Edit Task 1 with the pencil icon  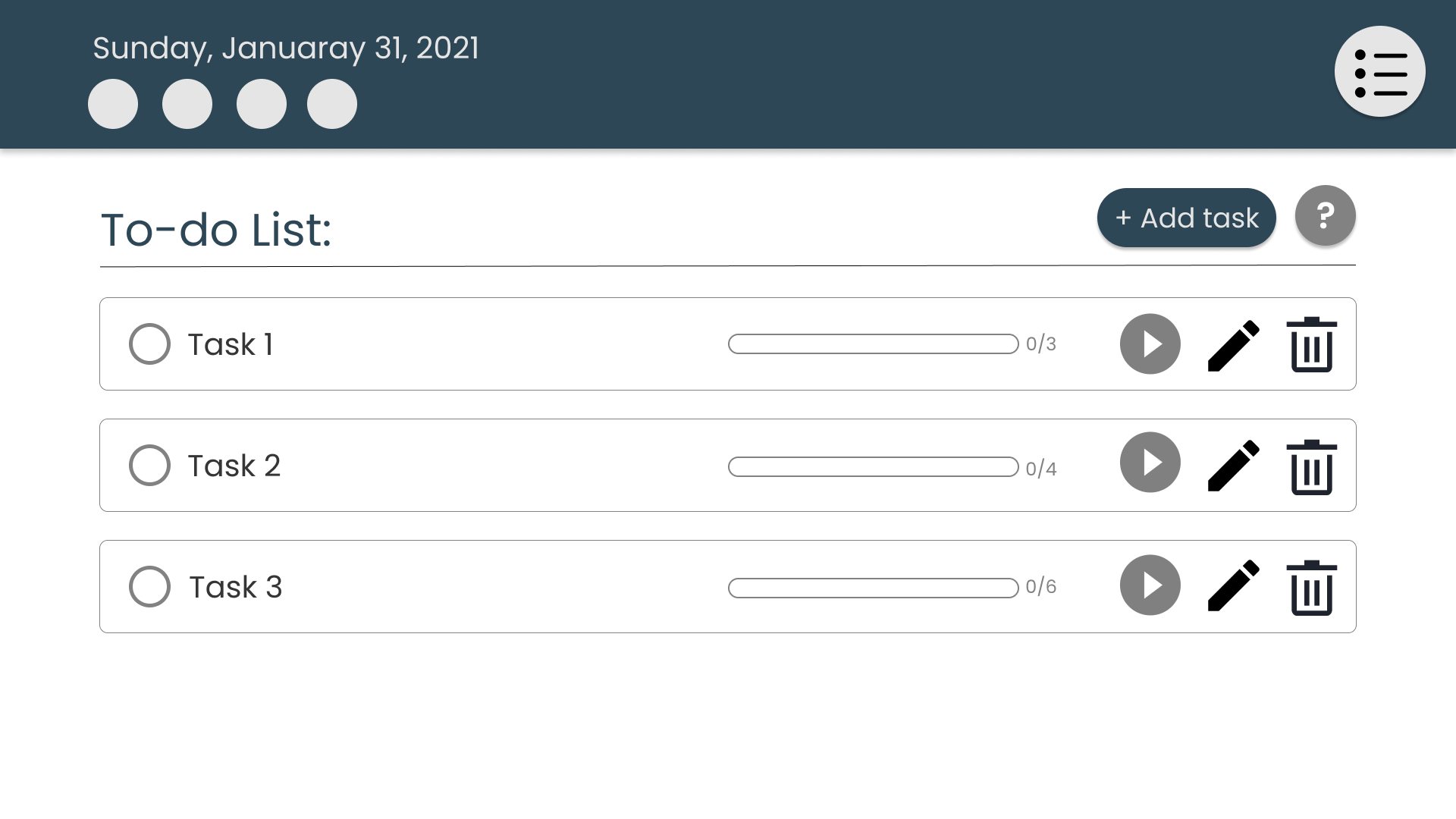(1233, 345)
